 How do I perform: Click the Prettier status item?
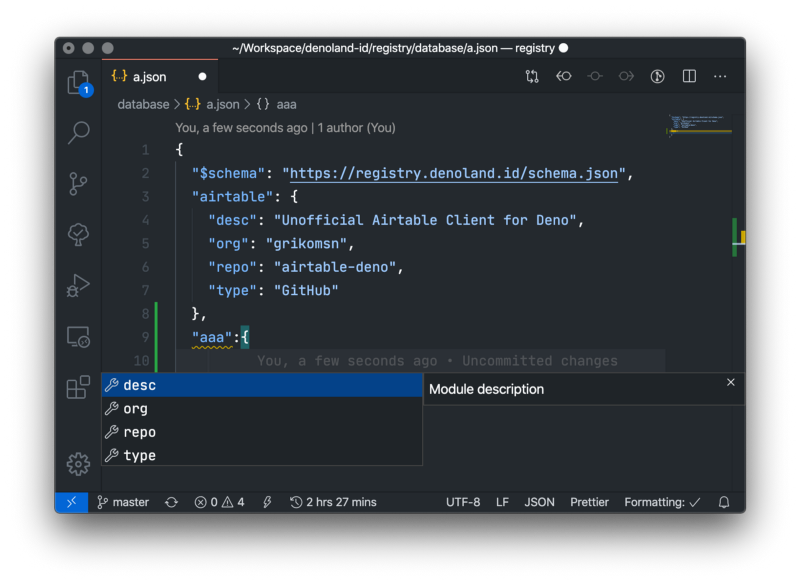coord(589,502)
